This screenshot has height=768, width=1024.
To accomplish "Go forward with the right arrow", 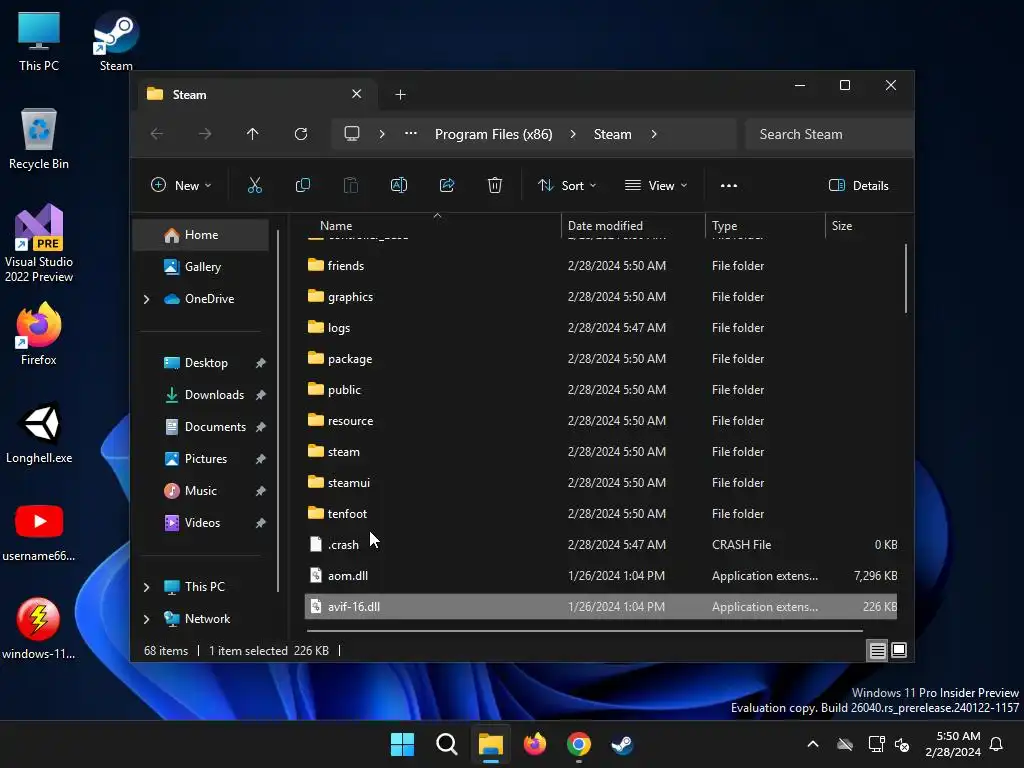I will tap(205, 134).
